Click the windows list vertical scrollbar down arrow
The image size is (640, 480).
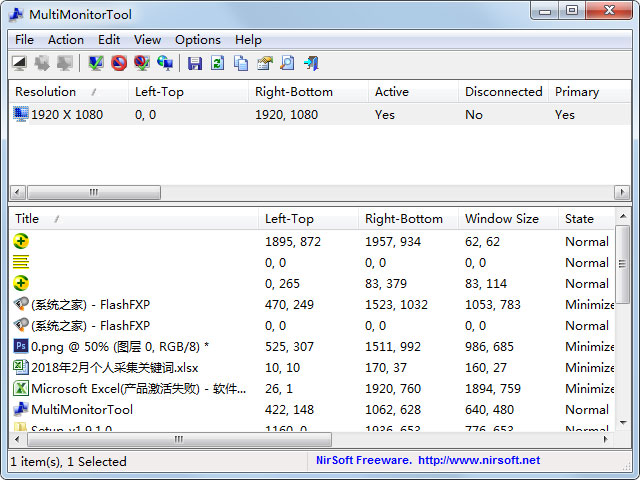622,423
